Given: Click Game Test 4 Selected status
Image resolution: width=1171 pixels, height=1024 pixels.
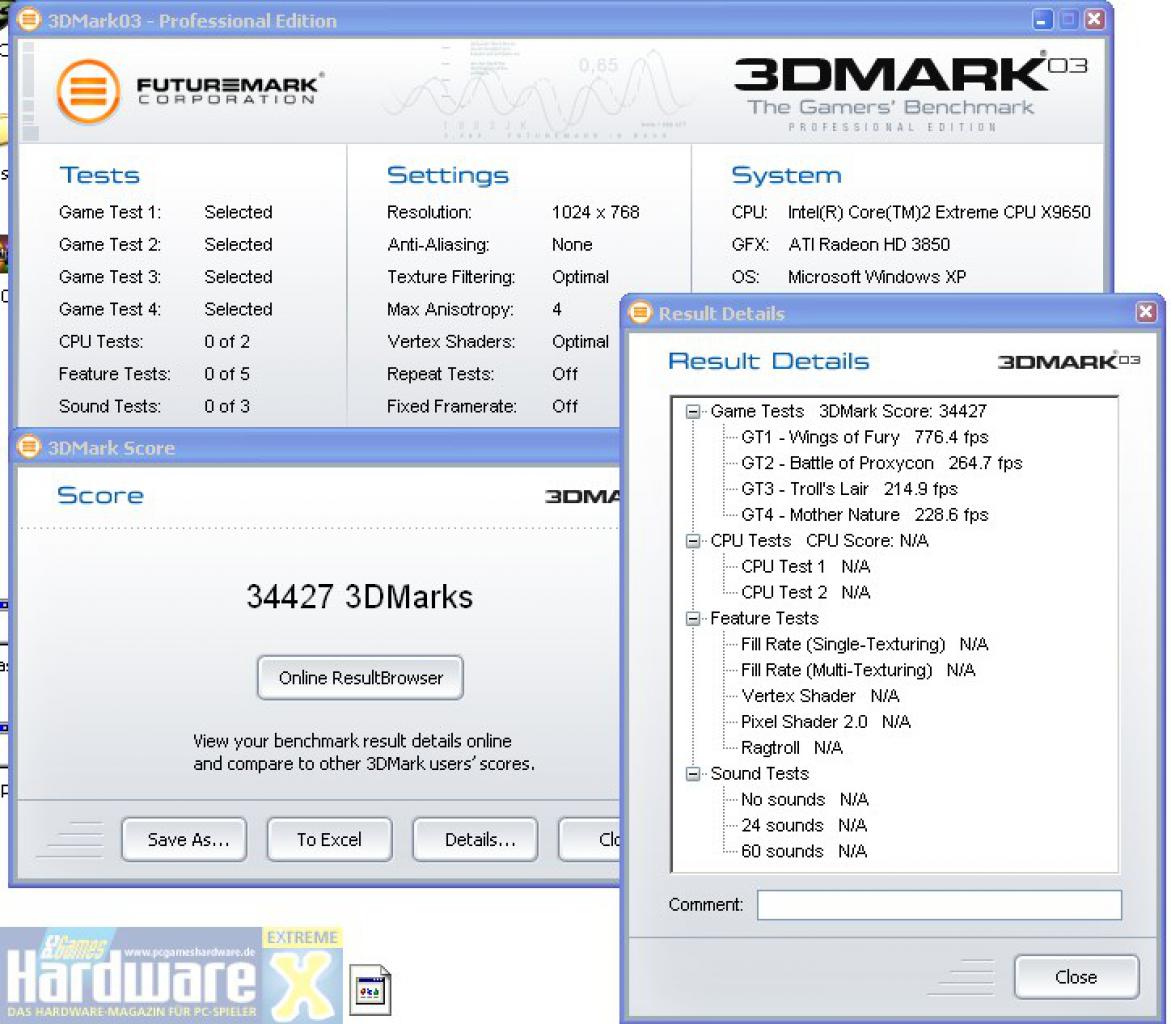Looking at the screenshot, I should (x=238, y=309).
